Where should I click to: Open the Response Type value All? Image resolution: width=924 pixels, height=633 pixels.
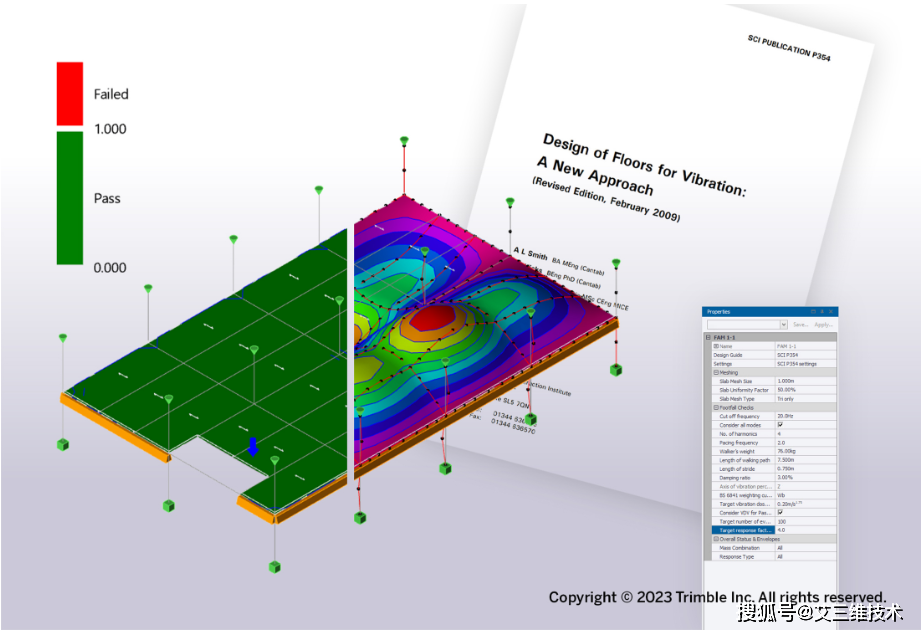(806, 556)
